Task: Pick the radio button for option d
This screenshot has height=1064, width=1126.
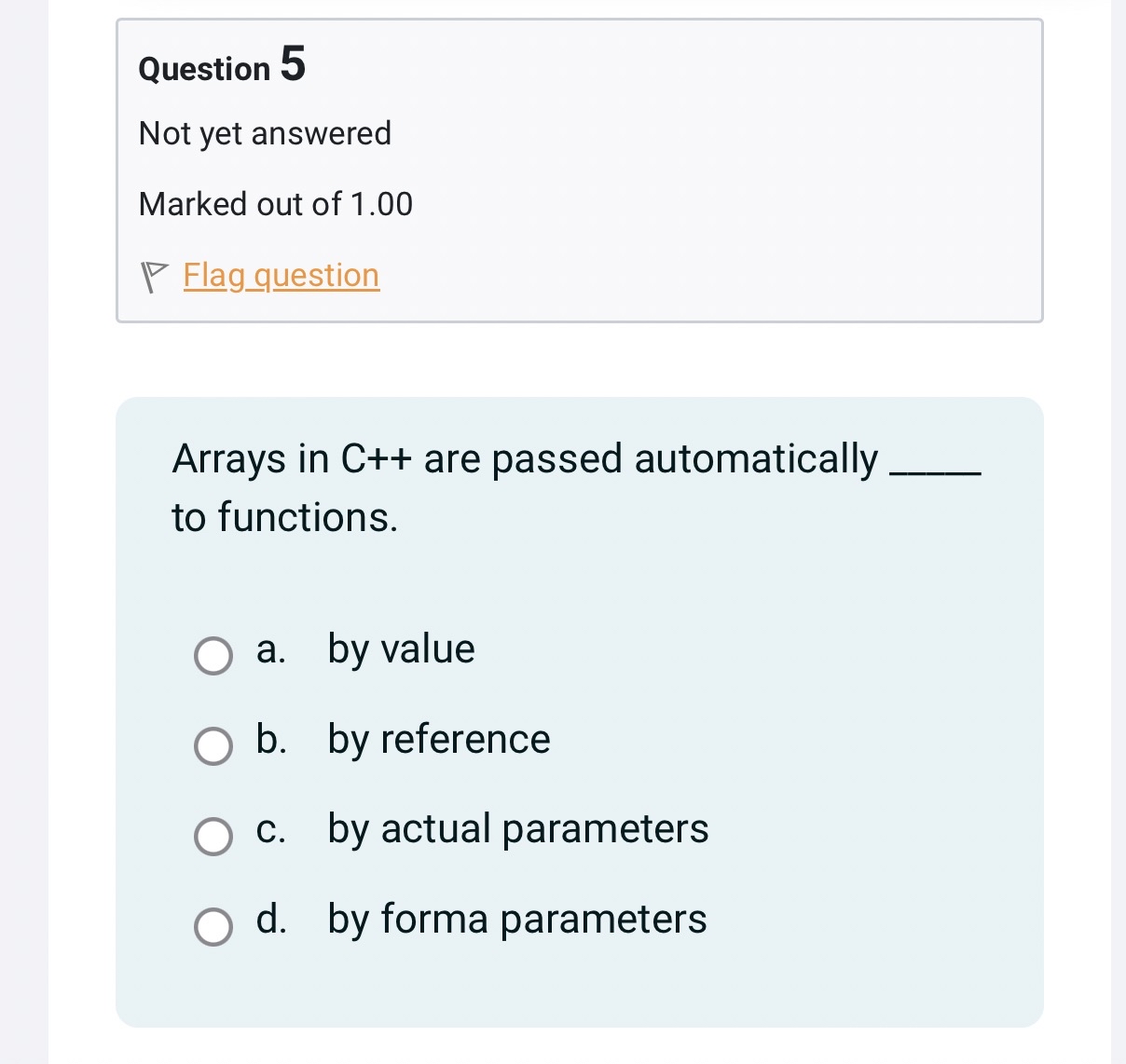Action: [x=213, y=926]
